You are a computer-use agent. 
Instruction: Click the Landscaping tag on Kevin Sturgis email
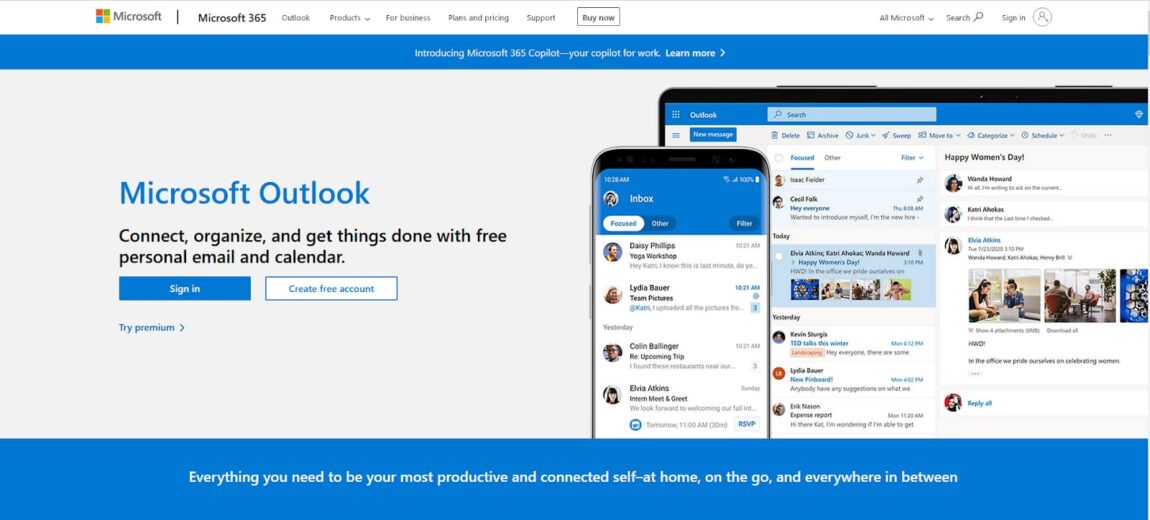click(807, 353)
